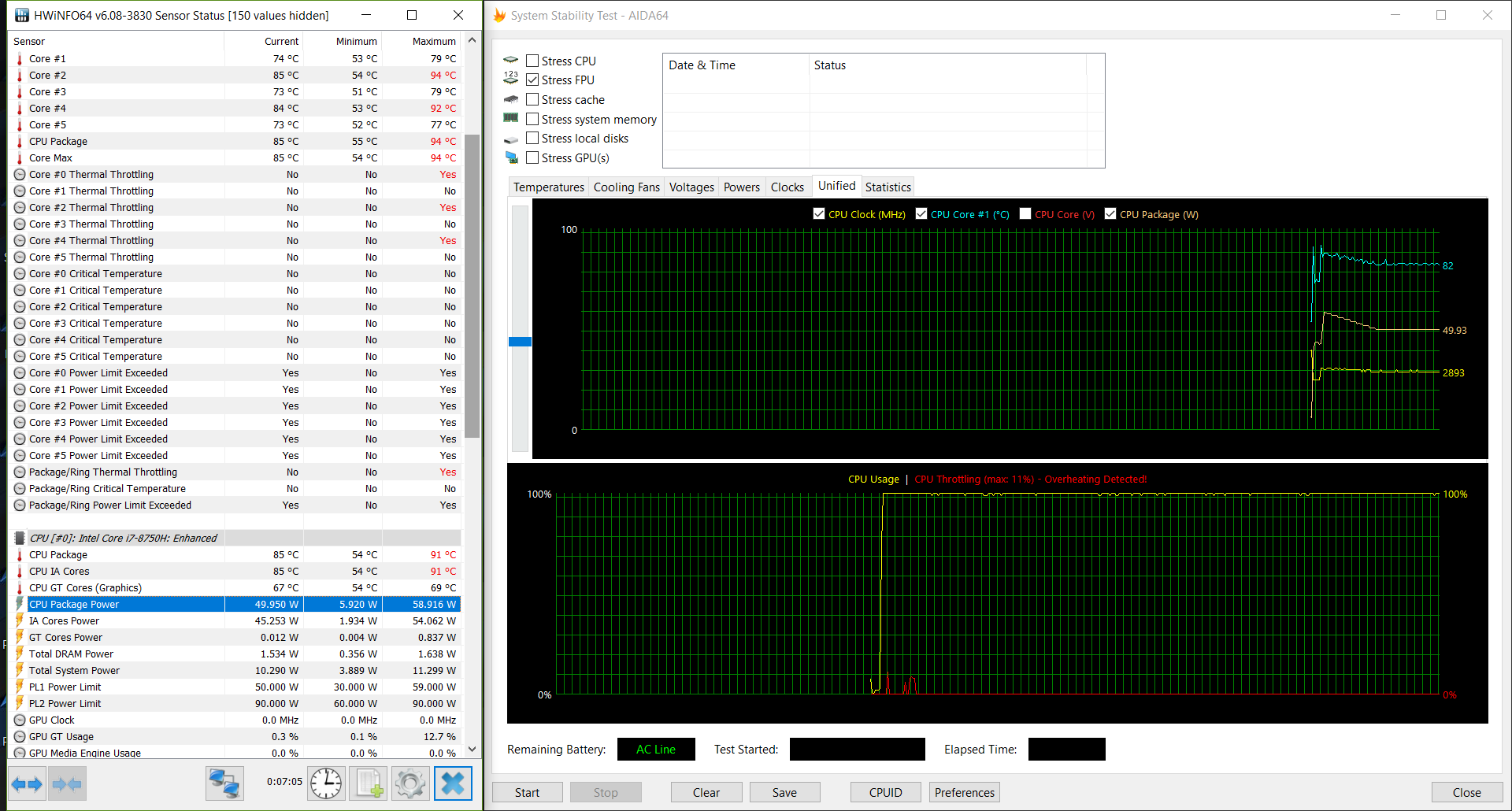Click the clock reset timer icon
This screenshot has width=1512, height=811.
pos(325,784)
